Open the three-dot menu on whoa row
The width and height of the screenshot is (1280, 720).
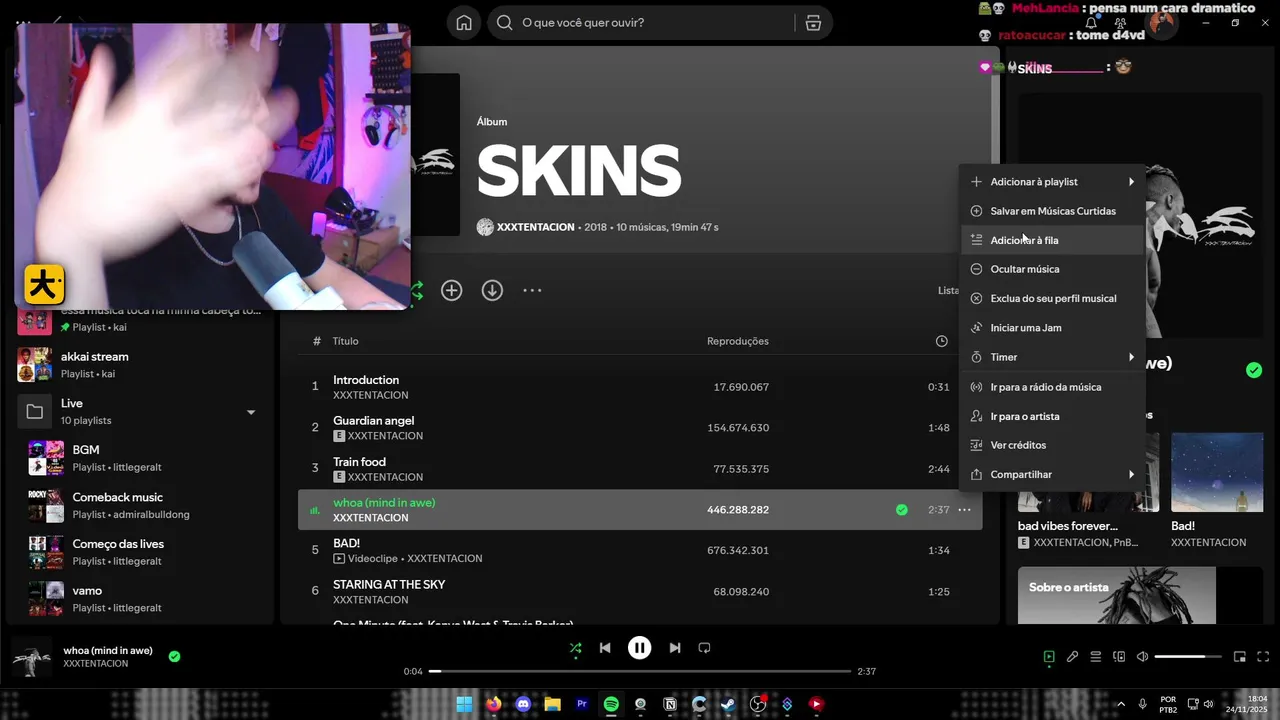pos(964,510)
